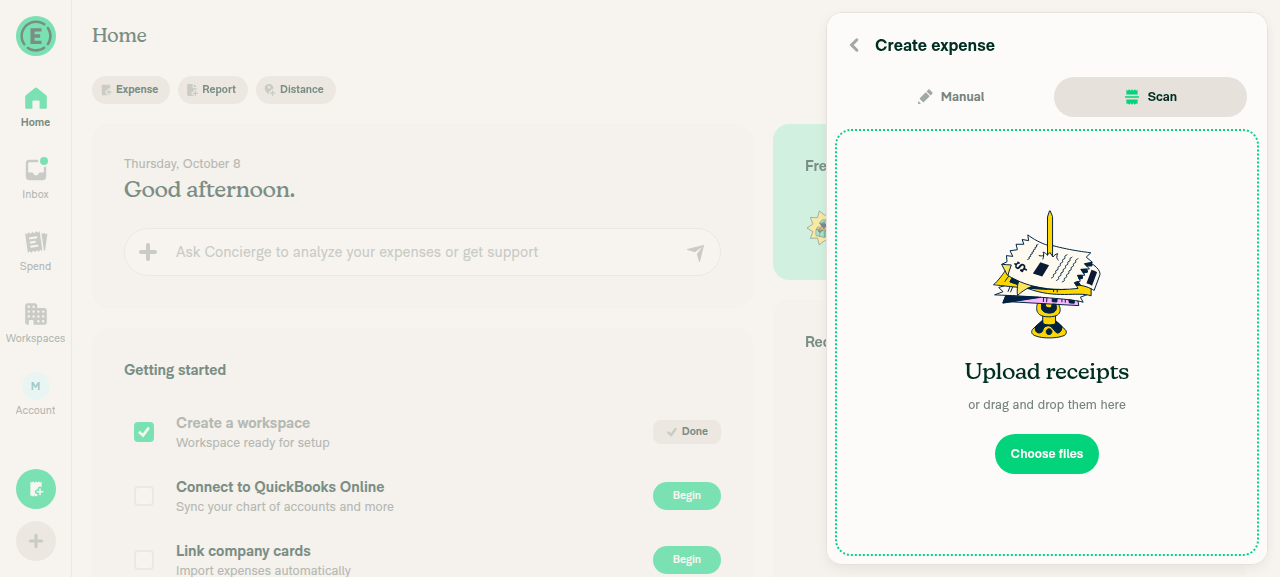Ask Concierge using the text input field
1280x577 pixels.
[x=422, y=252]
